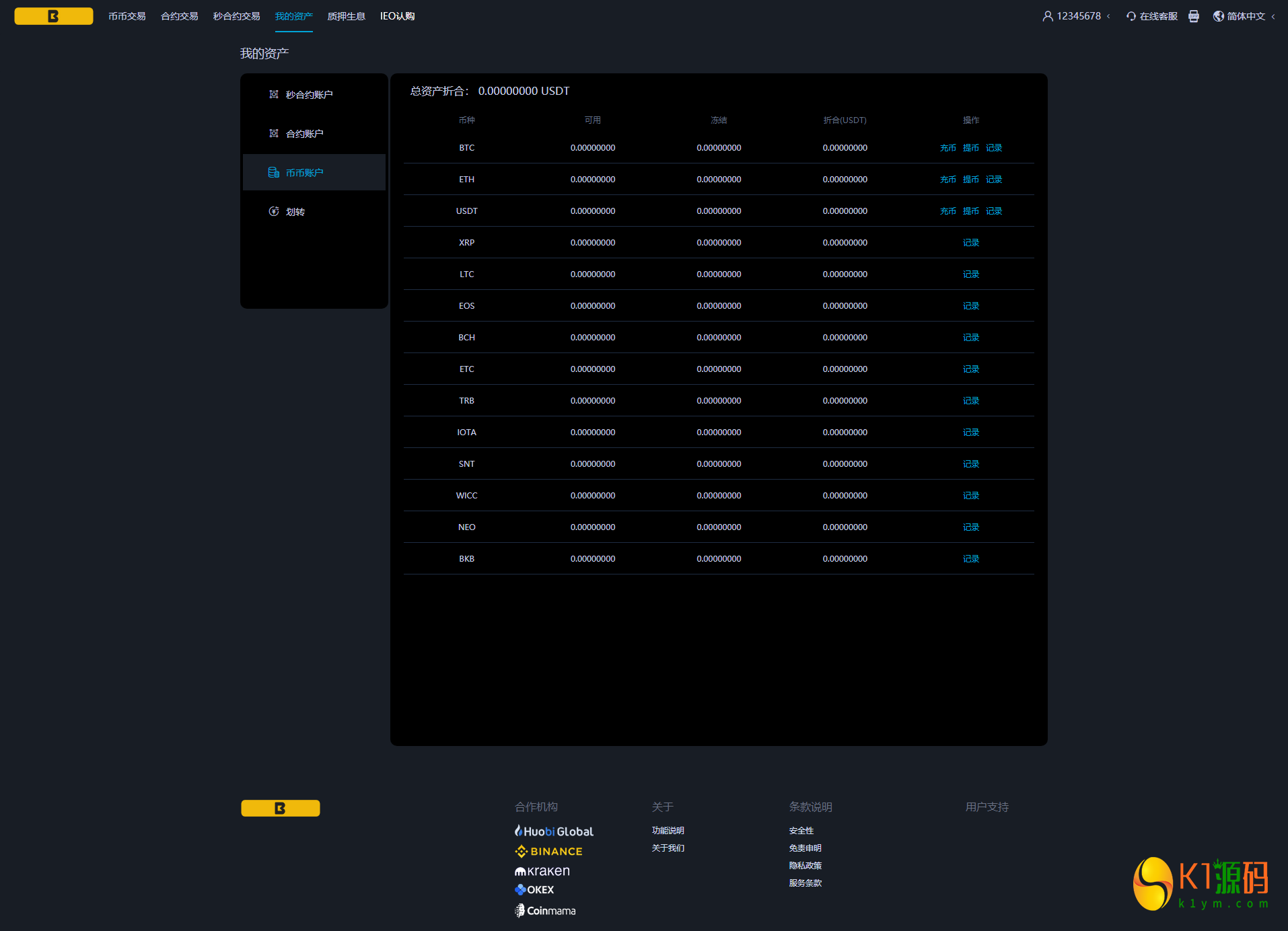The height and width of the screenshot is (931, 1288).
Task: Click the 折合(USDT) column header
Action: tap(845, 120)
